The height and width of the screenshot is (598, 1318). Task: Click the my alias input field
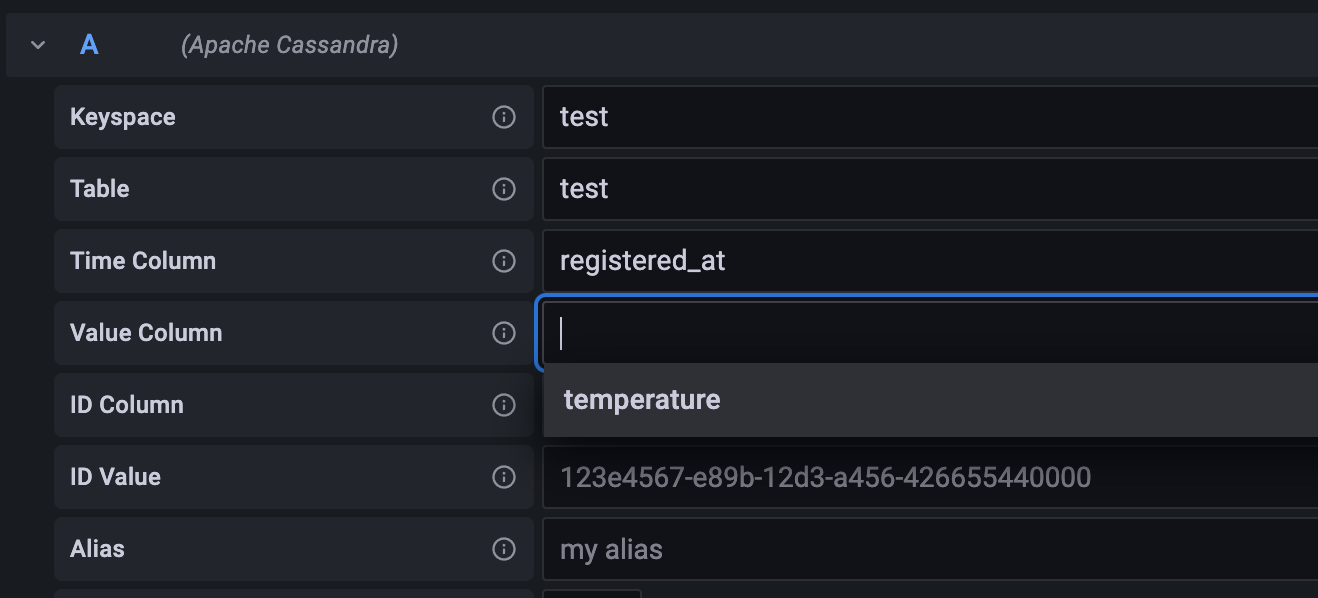click(930, 549)
